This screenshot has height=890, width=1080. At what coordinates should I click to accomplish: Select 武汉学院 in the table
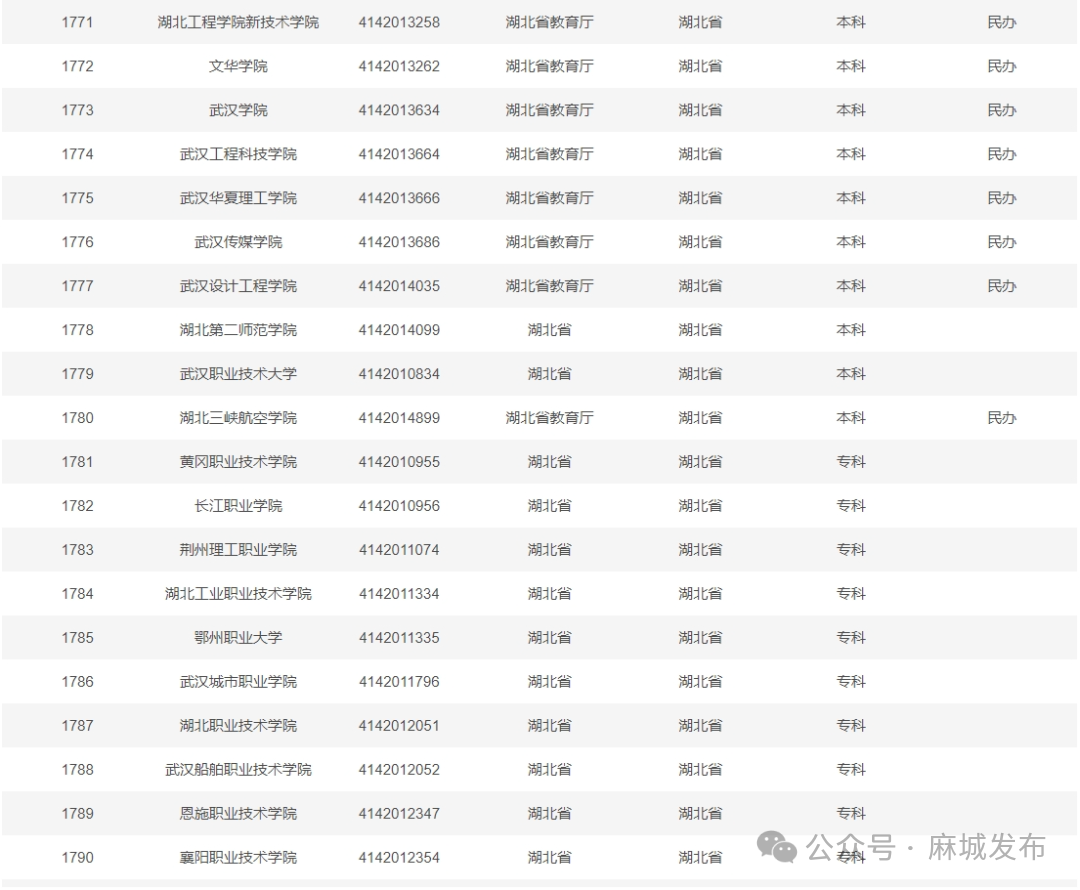(x=238, y=110)
